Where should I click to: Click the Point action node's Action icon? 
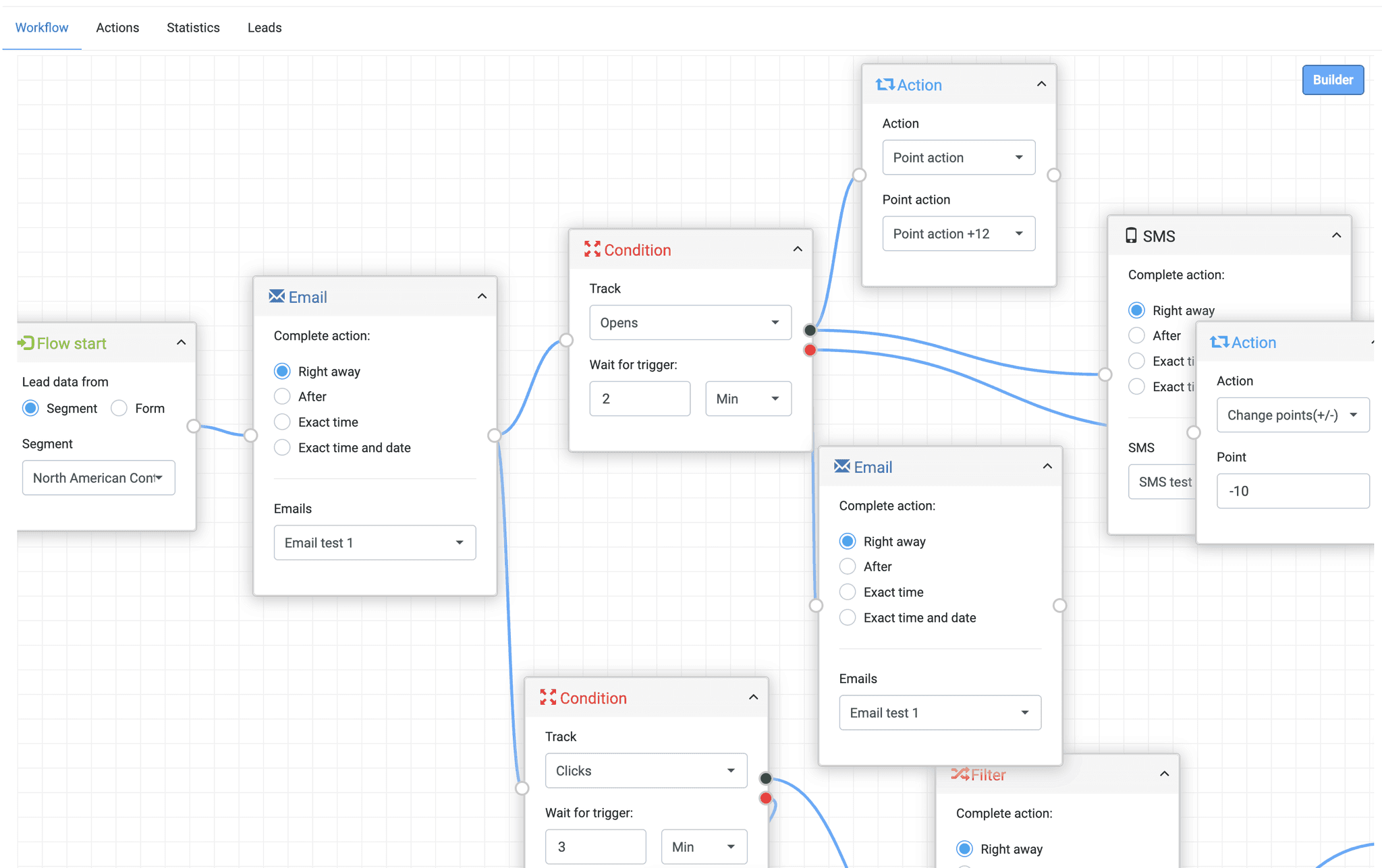885,84
